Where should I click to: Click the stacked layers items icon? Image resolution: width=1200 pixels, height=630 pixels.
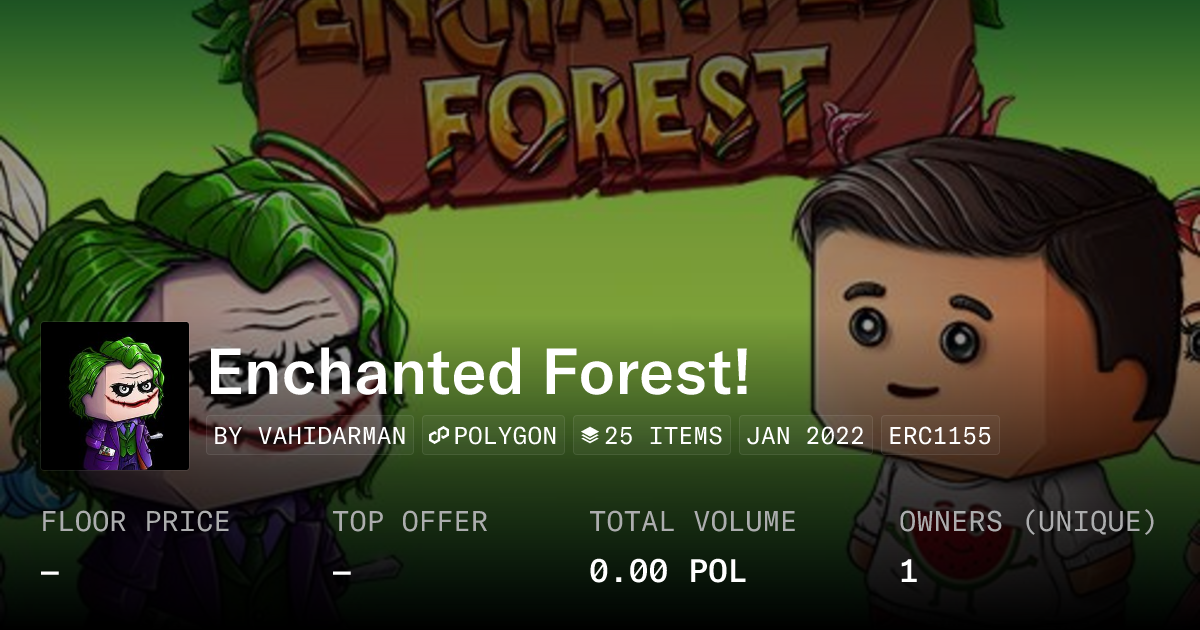(590, 436)
